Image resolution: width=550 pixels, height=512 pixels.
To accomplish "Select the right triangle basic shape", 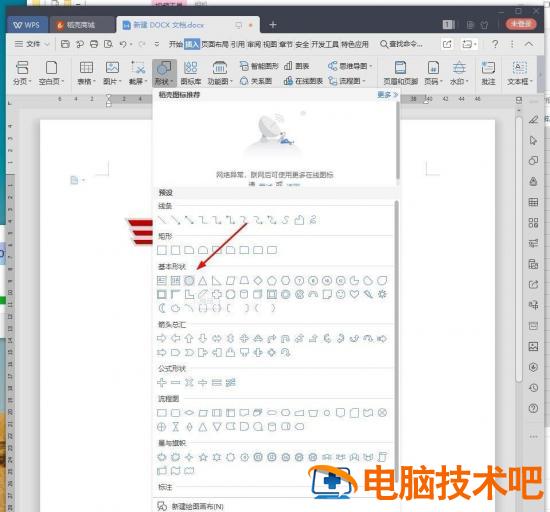I will coord(216,281).
